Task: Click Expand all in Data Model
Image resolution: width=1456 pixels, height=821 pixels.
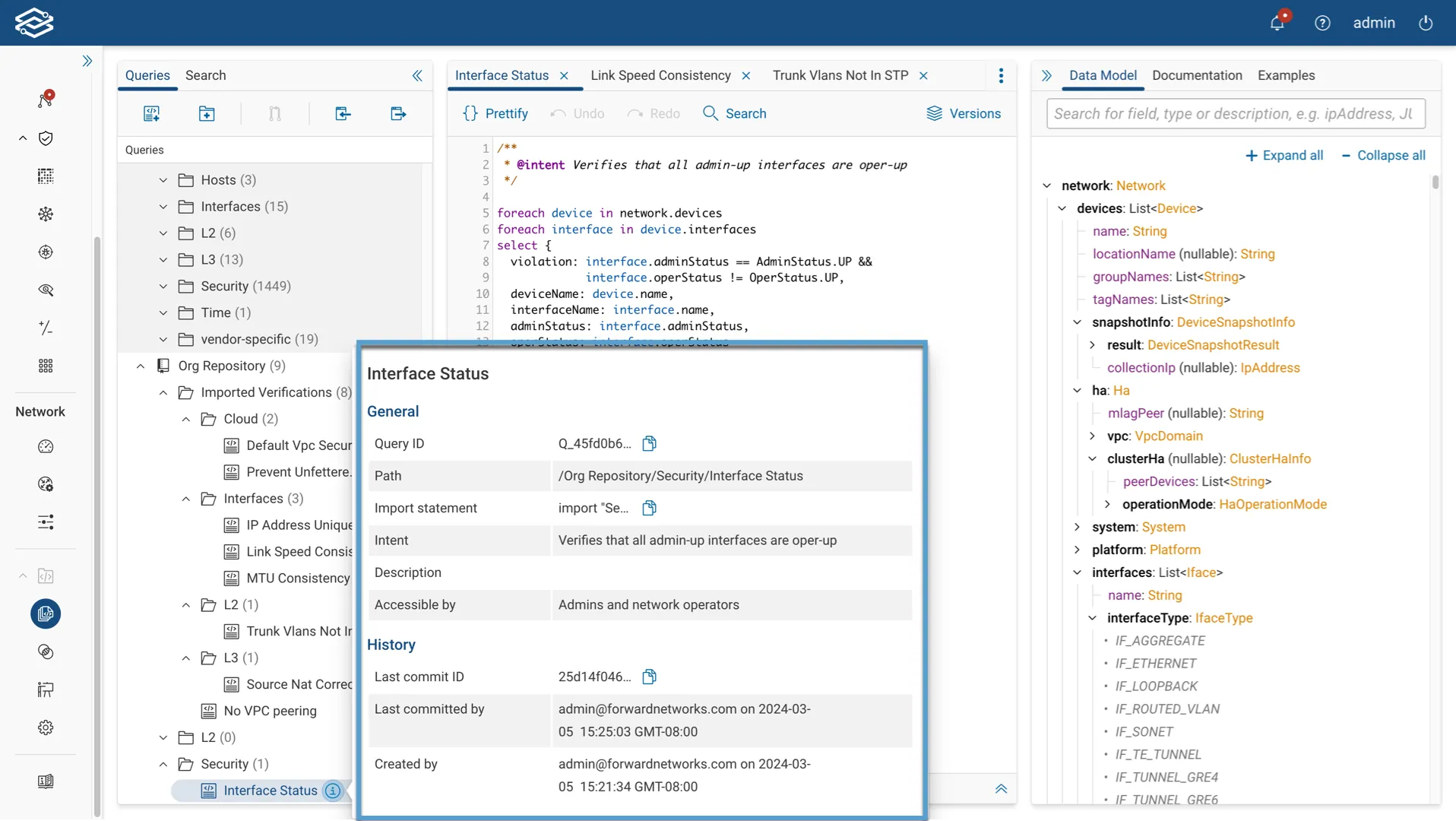Action: pyautogui.click(x=1284, y=155)
